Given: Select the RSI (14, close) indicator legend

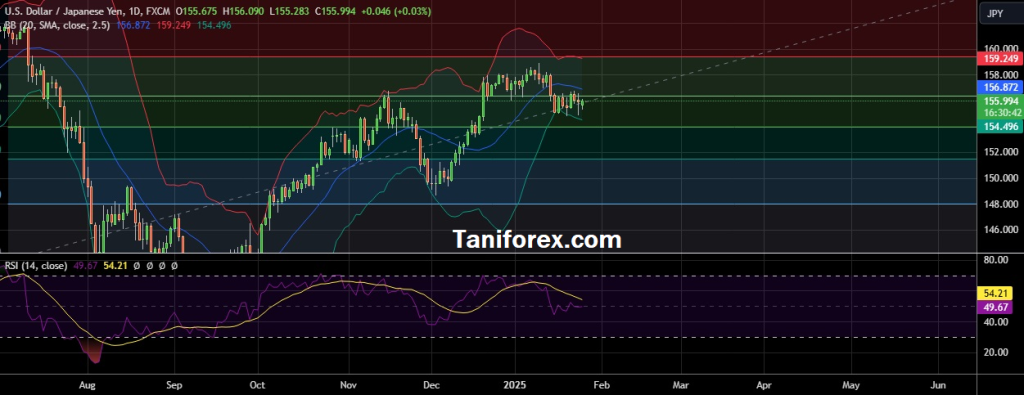Looking at the screenshot, I should click(x=36, y=266).
